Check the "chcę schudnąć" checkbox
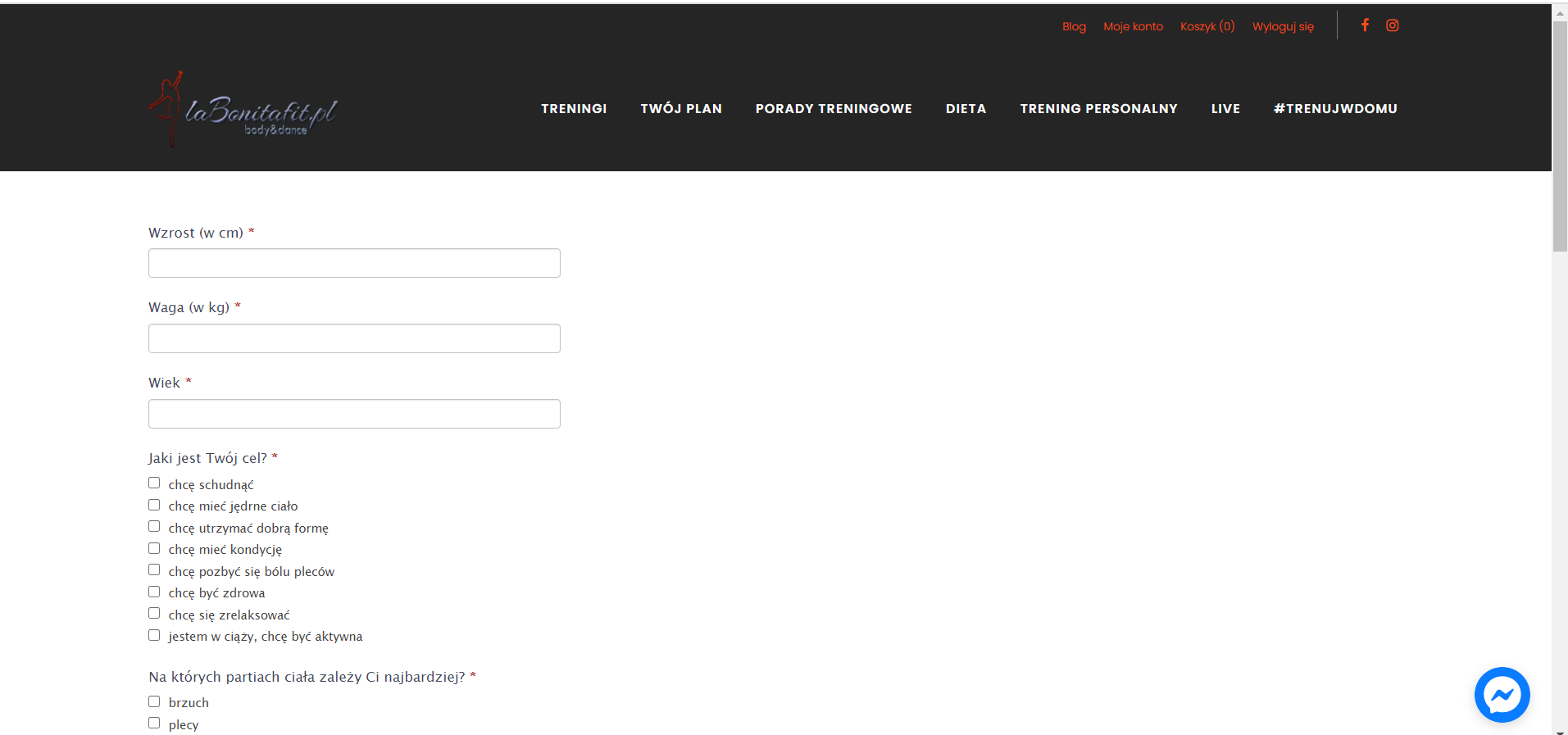Screen dimensions: 1568x735 click(x=154, y=483)
